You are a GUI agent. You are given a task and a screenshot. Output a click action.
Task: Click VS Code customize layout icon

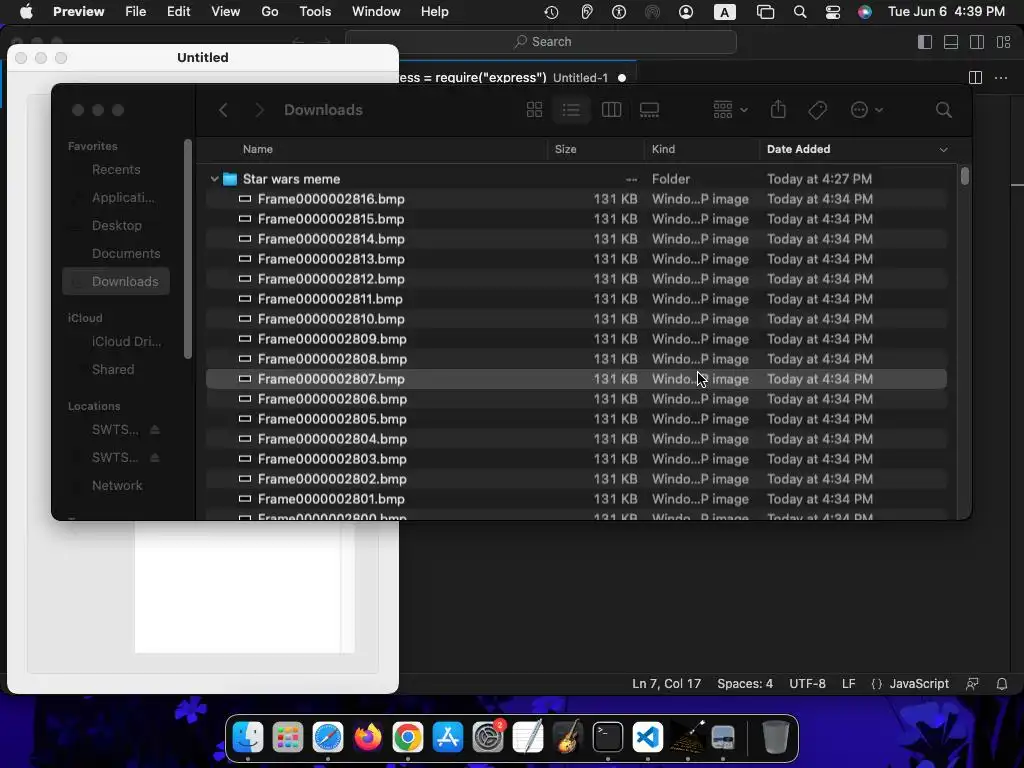click(1003, 42)
